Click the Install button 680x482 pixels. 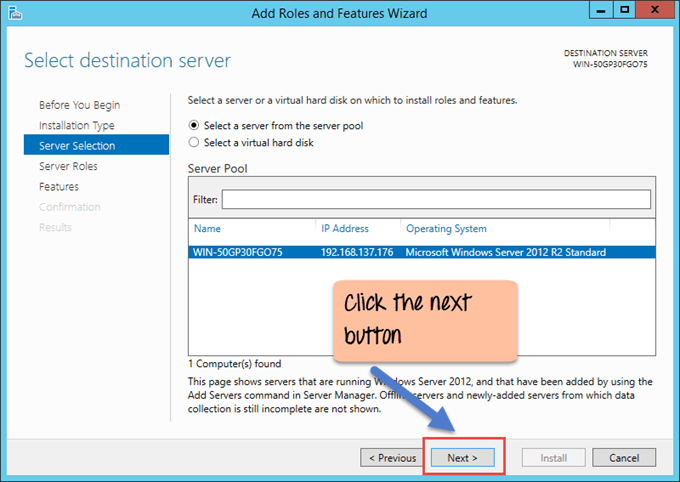(554, 457)
